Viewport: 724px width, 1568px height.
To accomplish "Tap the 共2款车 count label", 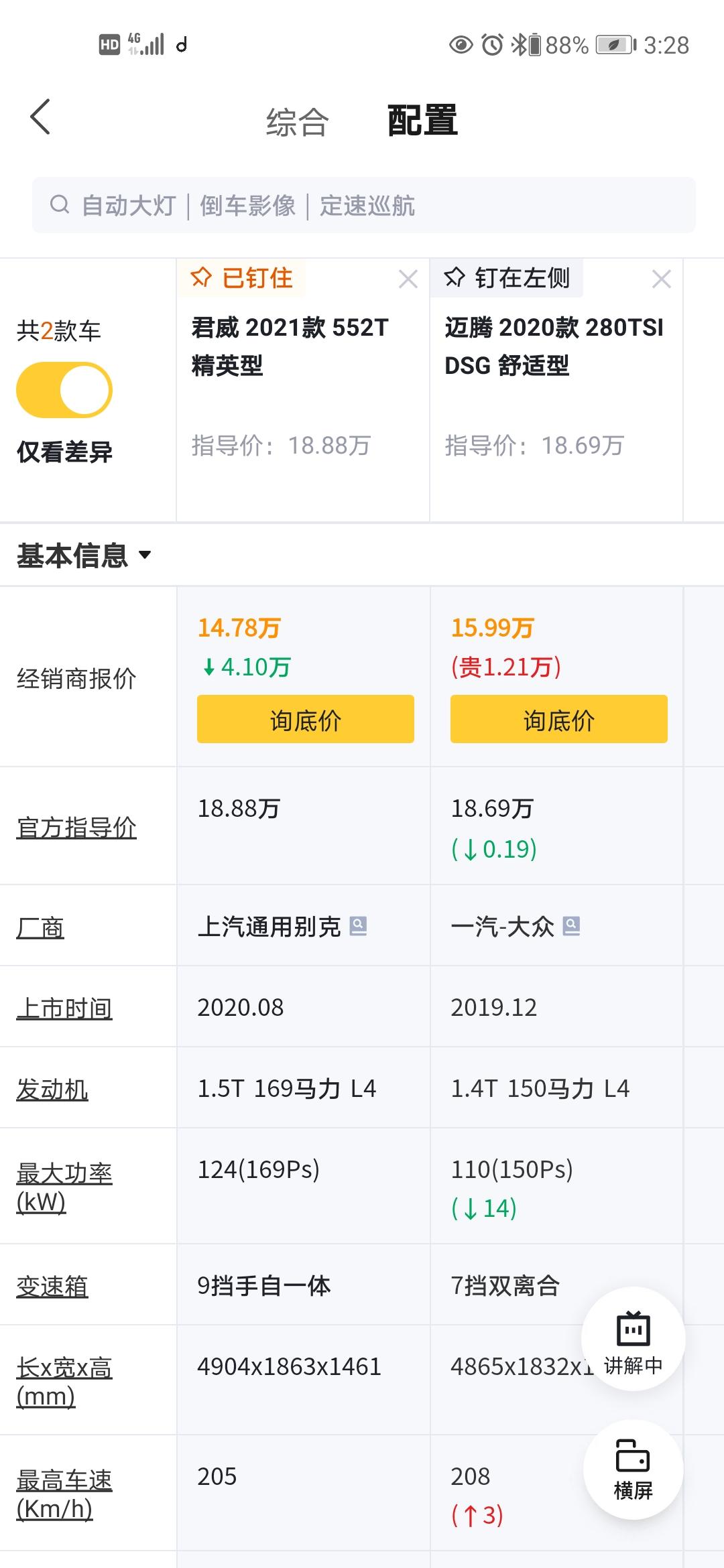I will click(x=59, y=331).
